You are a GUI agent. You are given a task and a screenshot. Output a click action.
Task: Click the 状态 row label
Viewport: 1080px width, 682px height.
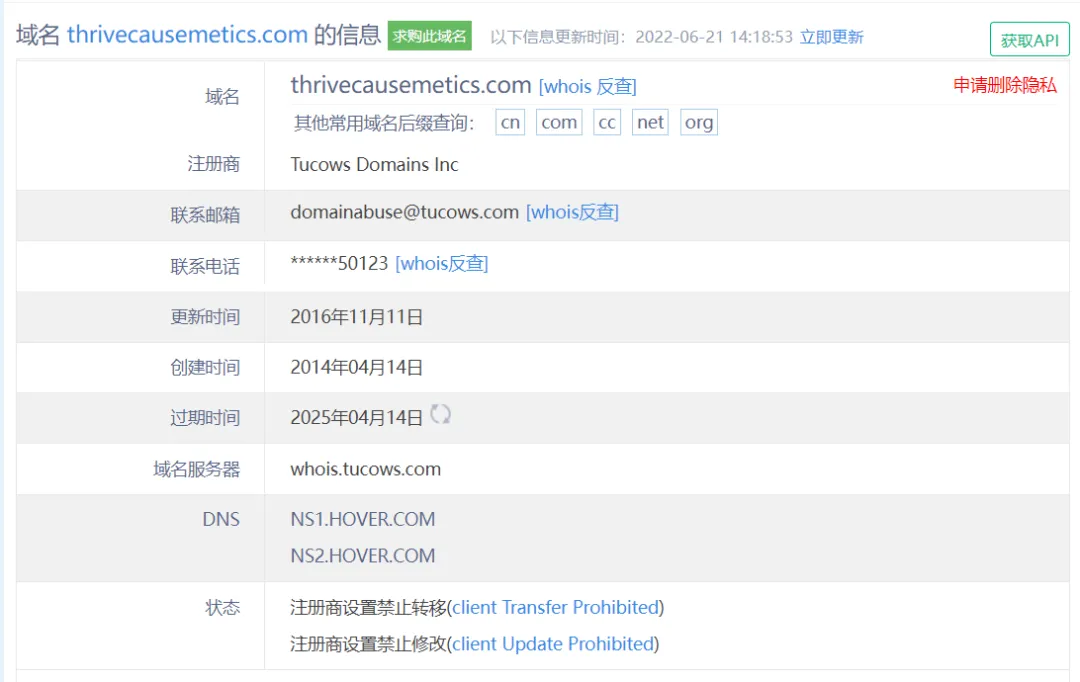pos(222,607)
